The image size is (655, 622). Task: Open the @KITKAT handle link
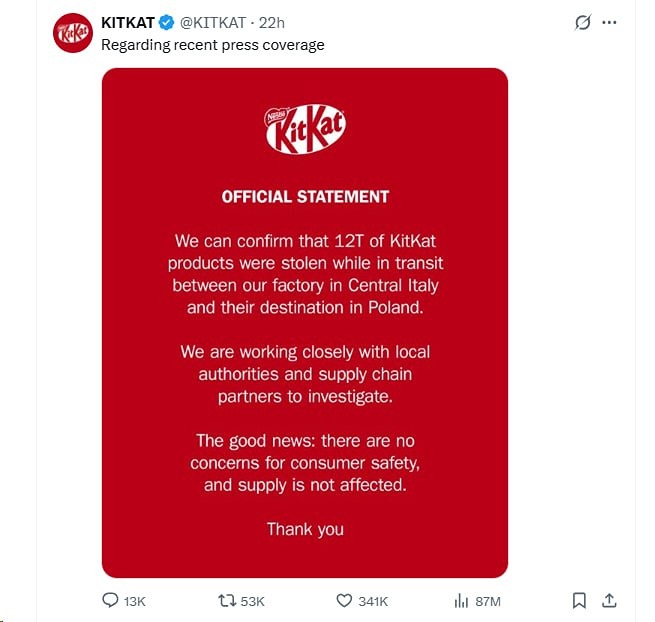[x=215, y=22]
